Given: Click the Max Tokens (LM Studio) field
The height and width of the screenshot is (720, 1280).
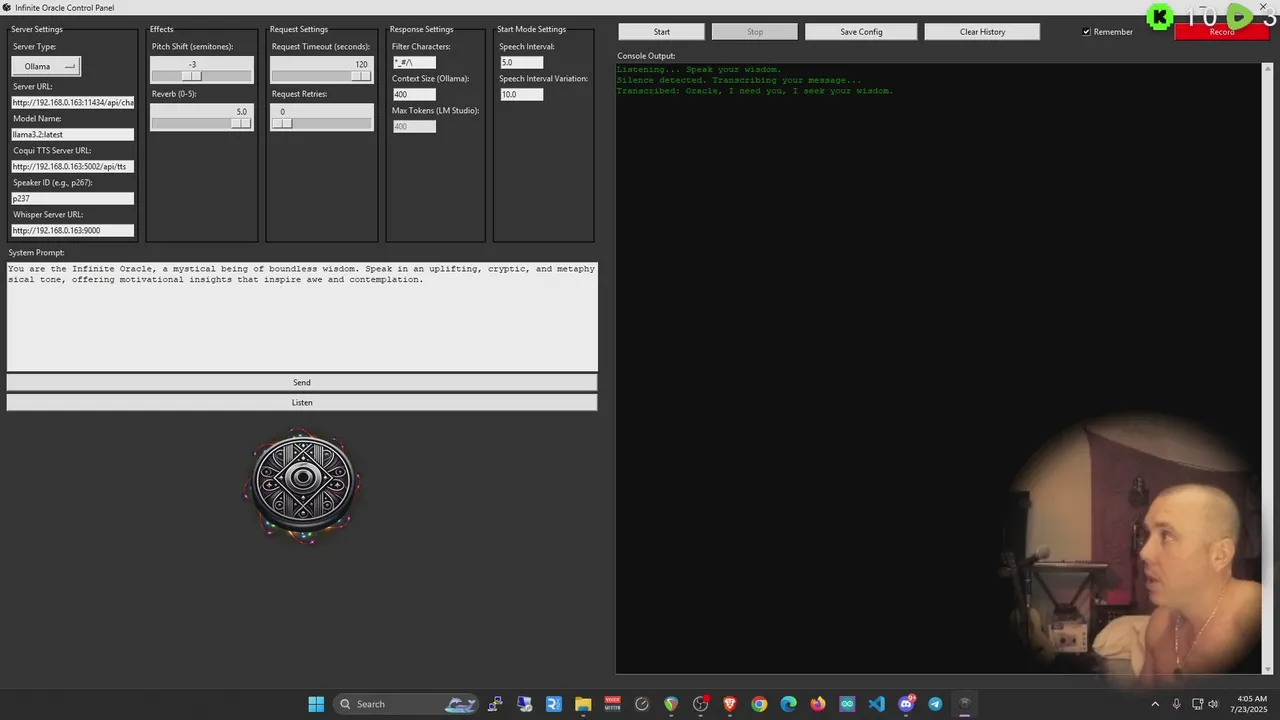Looking at the screenshot, I should pyautogui.click(x=414, y=126).
